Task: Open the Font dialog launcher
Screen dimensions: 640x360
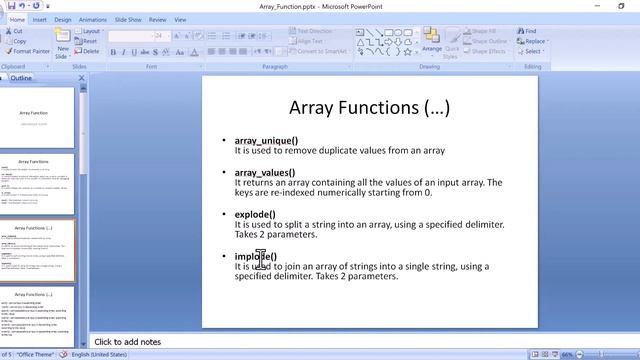Action: [x=200, y=67]
